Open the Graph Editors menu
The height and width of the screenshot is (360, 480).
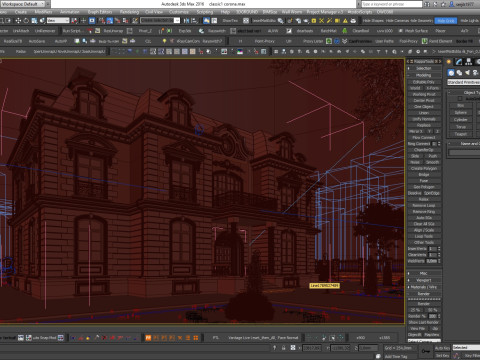(100, 12)
